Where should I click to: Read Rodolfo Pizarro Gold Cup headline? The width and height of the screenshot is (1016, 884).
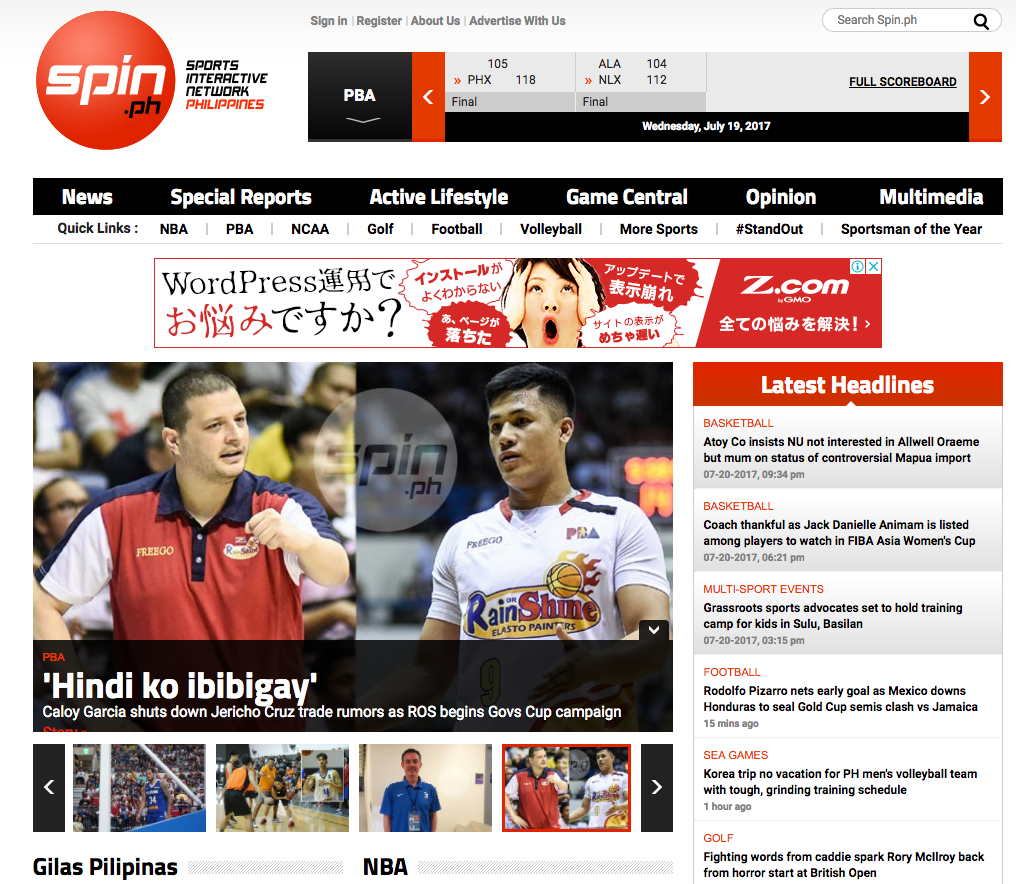[x=840, y=699]
